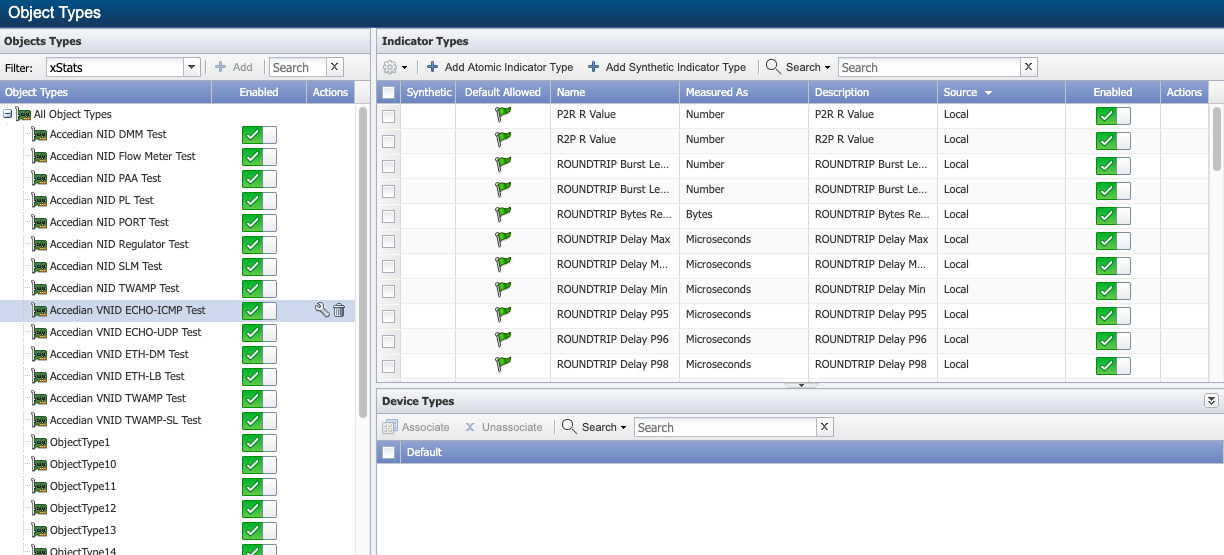
Task: Check the box for ROUNDTRIP Delay Min row
Action: pyautogui.click(x=388, y=291)
